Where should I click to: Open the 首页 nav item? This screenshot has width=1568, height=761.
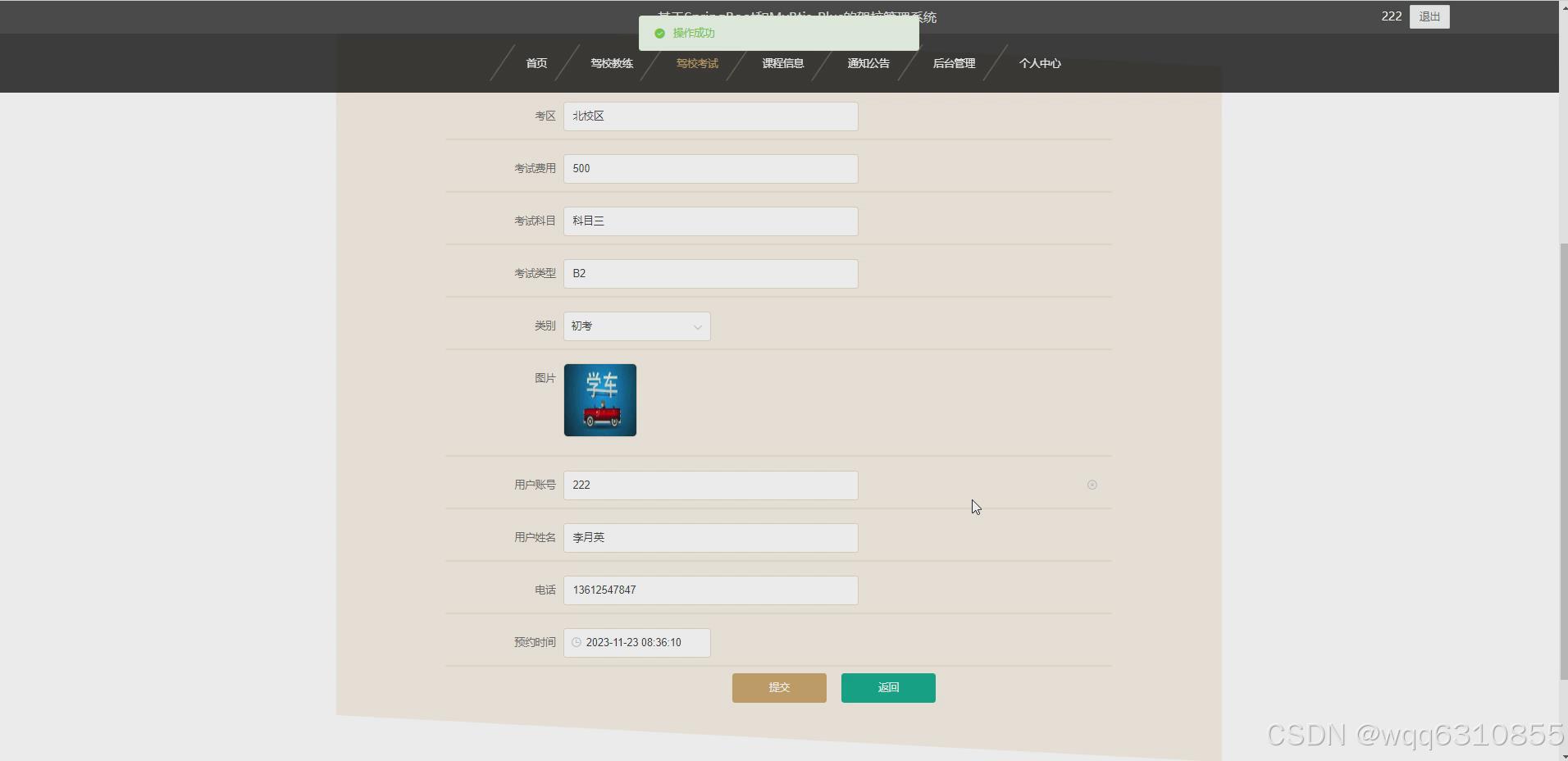pos(536,63)
